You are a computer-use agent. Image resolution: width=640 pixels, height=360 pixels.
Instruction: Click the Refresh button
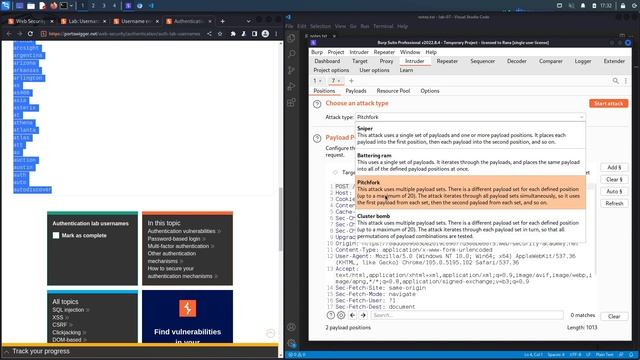tap(614, 203)
